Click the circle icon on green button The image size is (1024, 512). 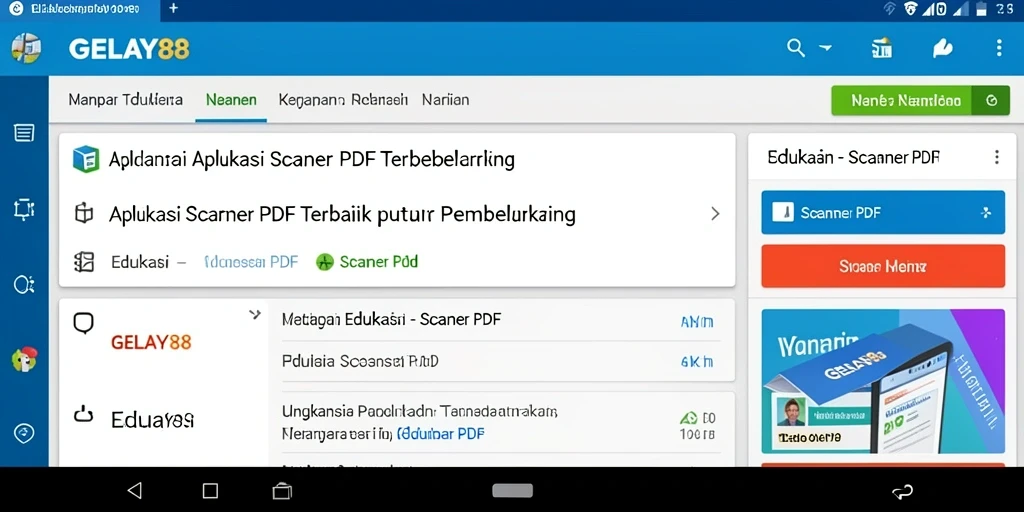(x=991, y=101)
